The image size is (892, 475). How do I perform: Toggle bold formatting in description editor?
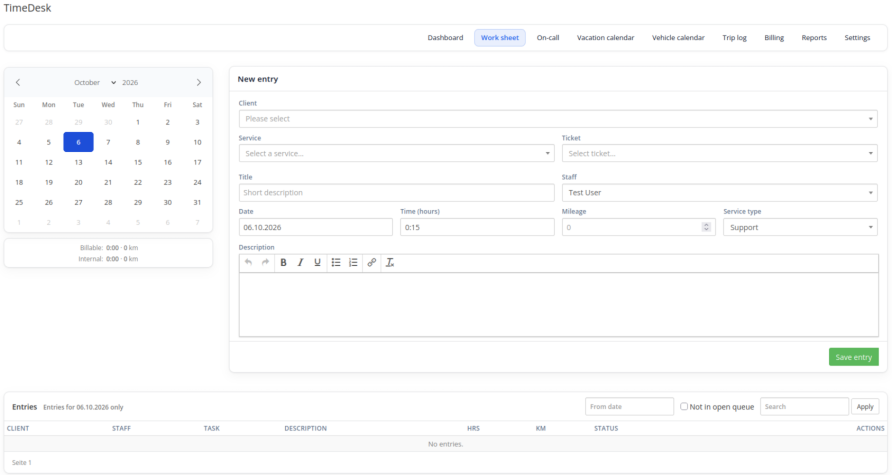[x=283, y=262]
